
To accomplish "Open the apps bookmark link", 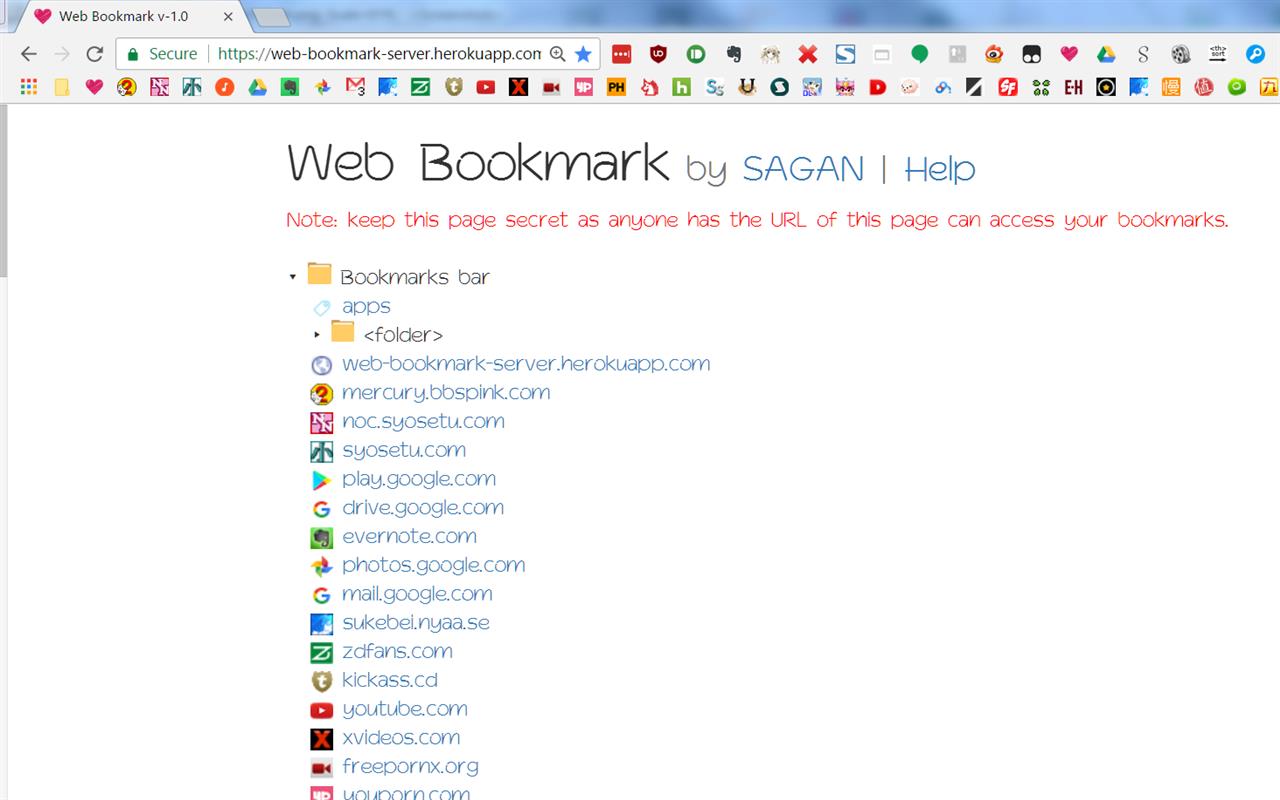I will click(x=366, y=306).
